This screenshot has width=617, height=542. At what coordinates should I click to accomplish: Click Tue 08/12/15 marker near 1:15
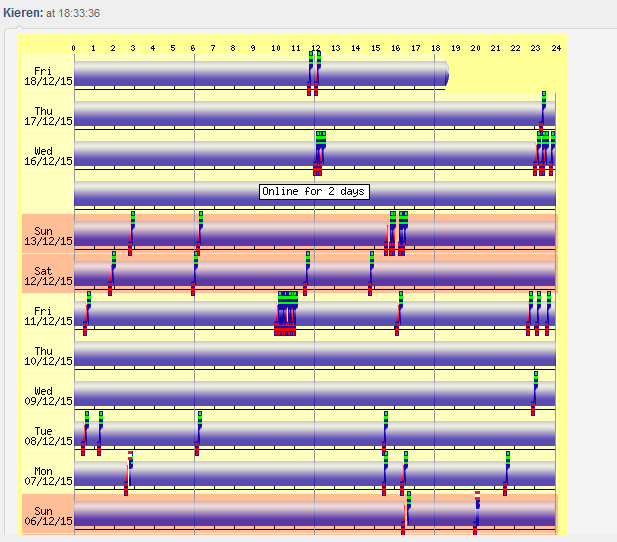click(x=100, y=433)
